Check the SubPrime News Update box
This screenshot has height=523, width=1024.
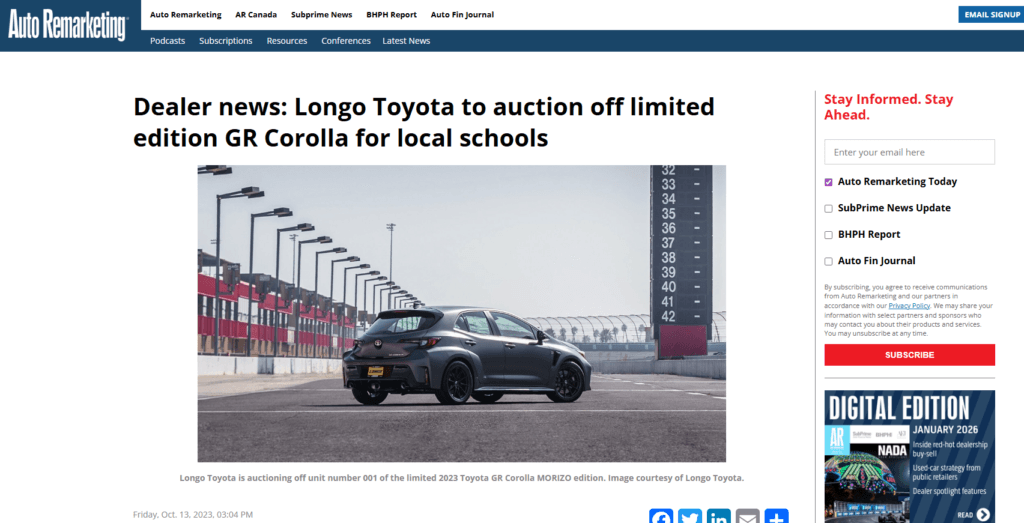point(828,208)
